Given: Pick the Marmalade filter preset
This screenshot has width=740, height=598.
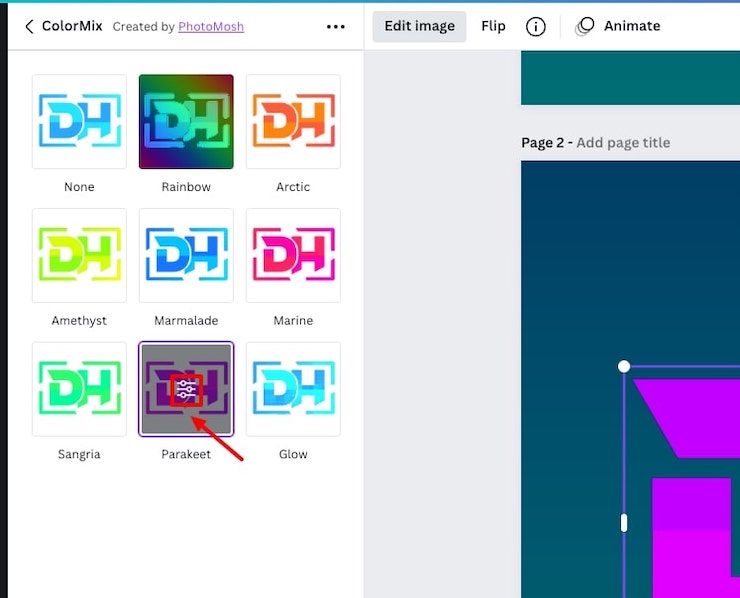Looking at the screenshot, I should pos(186,256).
